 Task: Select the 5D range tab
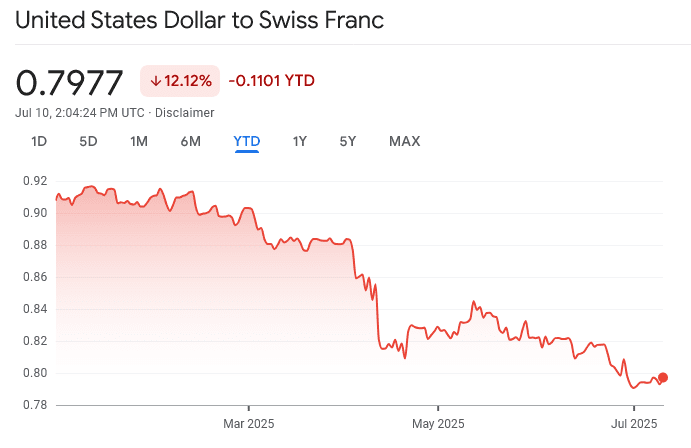[88, 141]
